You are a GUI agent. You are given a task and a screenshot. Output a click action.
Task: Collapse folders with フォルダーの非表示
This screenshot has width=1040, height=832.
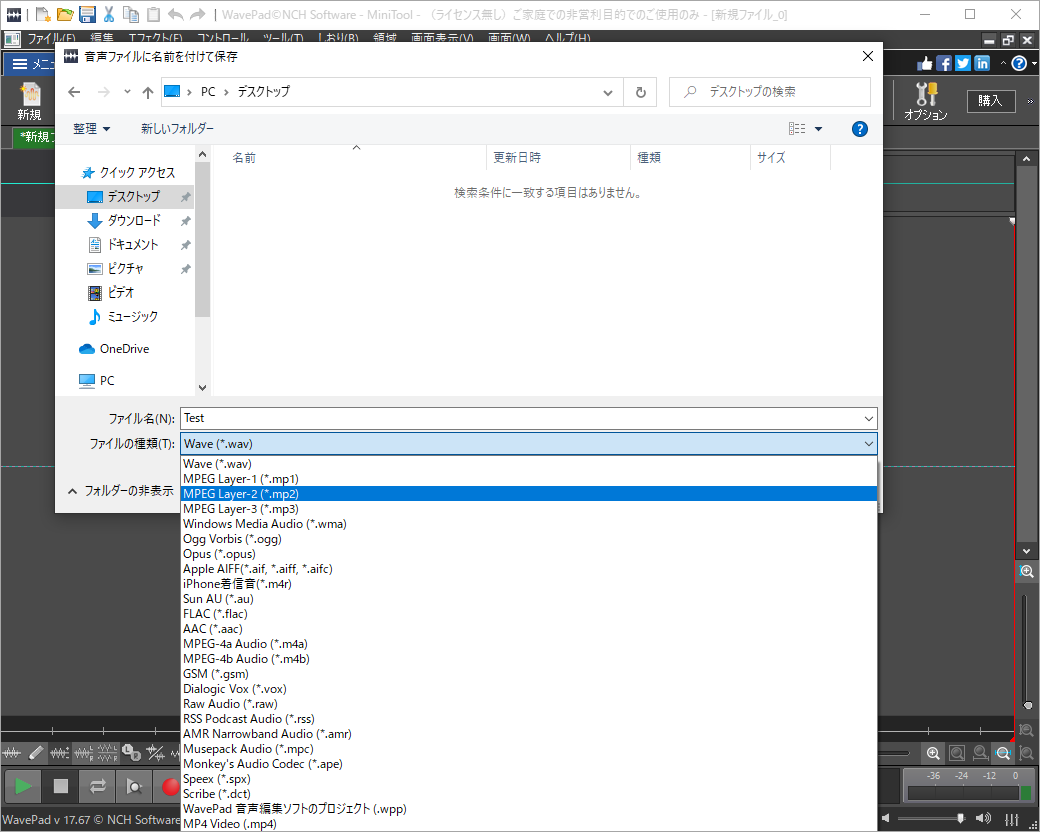(120, 491)
